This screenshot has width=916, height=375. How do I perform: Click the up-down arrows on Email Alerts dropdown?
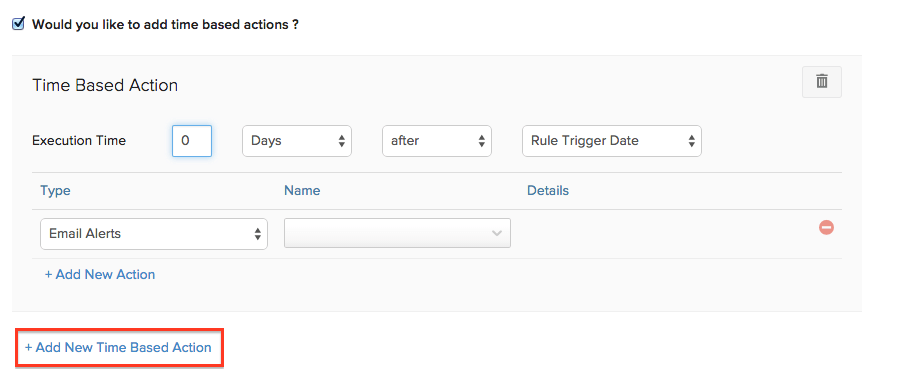pos(257,234)
